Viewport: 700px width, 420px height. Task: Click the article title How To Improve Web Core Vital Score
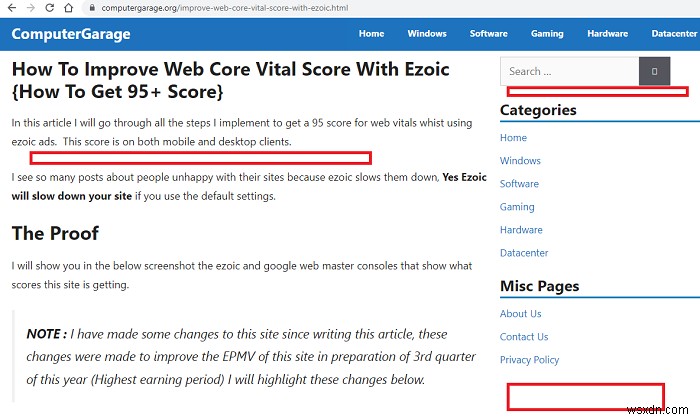(x=230, y=80)
